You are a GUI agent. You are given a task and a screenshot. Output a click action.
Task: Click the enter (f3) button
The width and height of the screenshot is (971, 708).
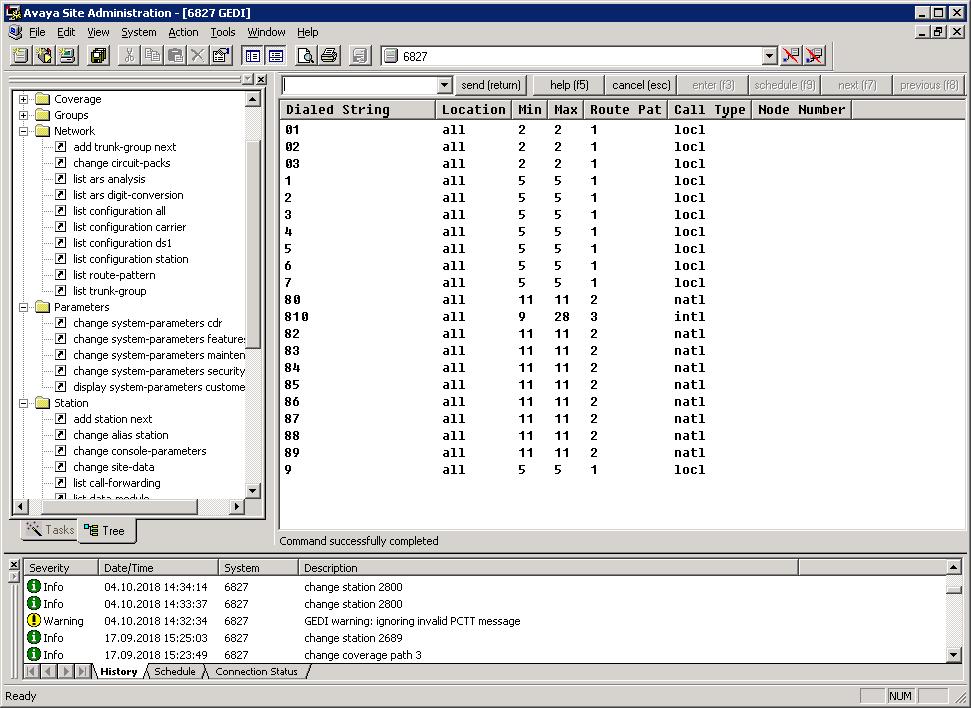(x=713, y=85)
